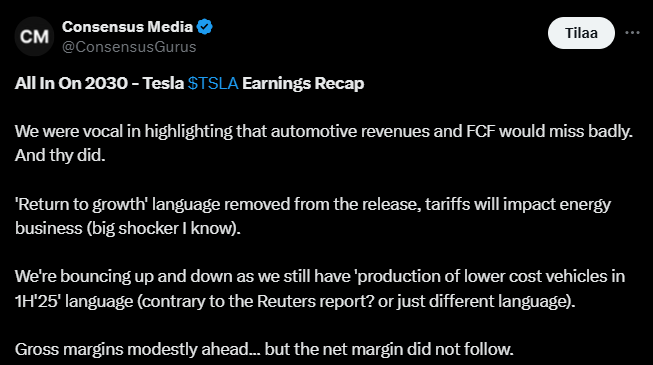Click the 'business (big shocker I know).' line
Image resolution: width=653 pixels, height=365 pixels.
pos(128,228)
